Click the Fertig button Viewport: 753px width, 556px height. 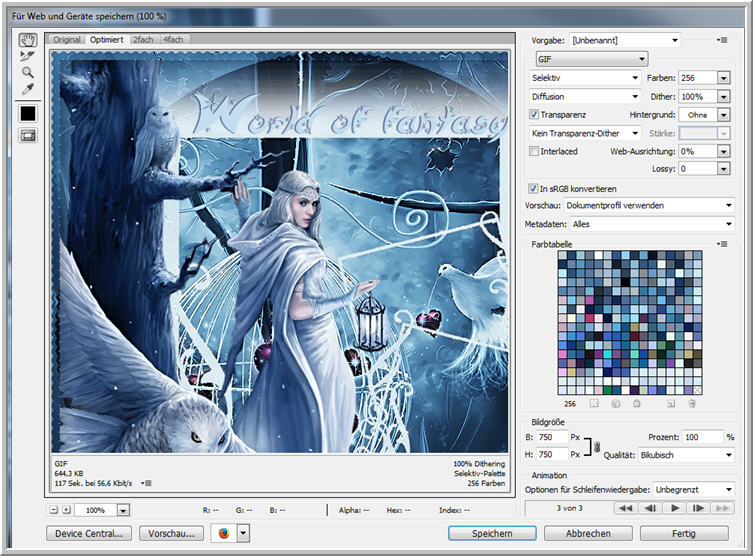[684, 533]
